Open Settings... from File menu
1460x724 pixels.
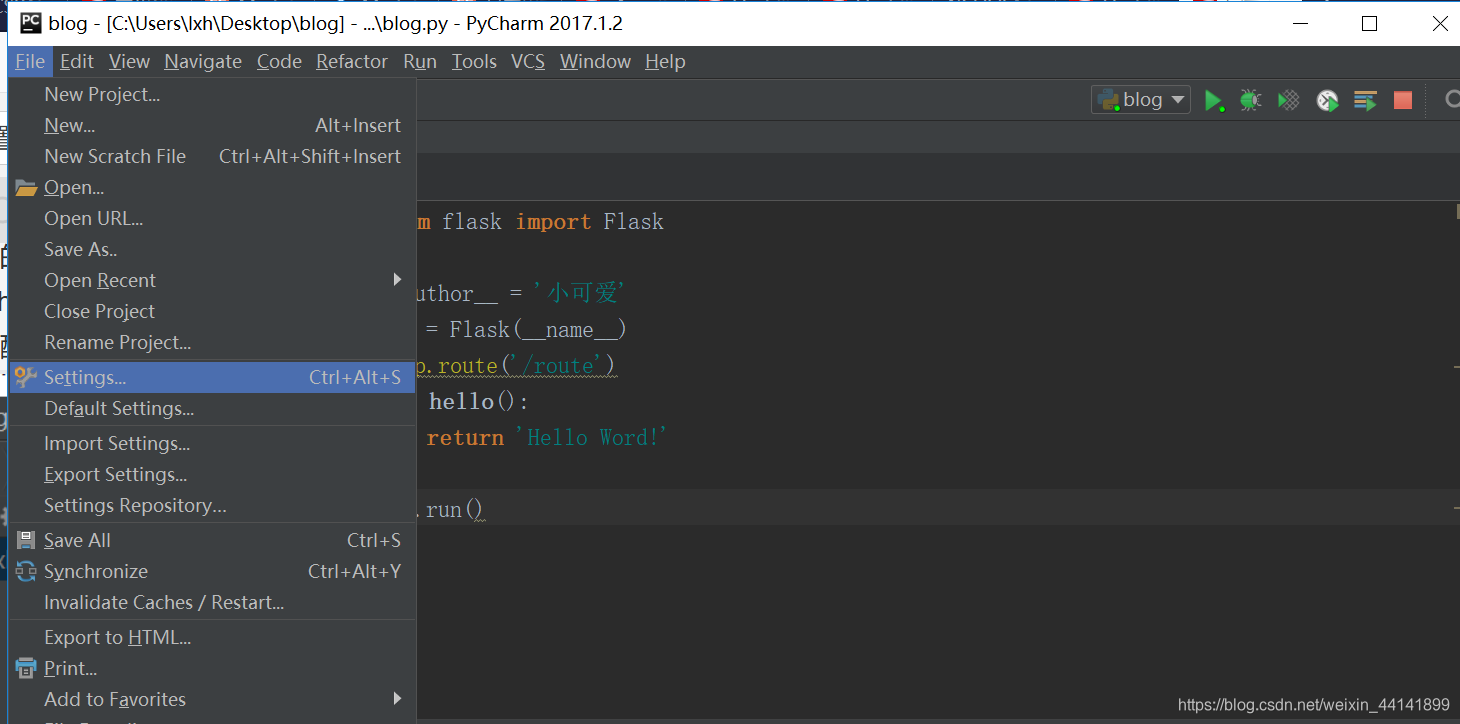(212, 377)
